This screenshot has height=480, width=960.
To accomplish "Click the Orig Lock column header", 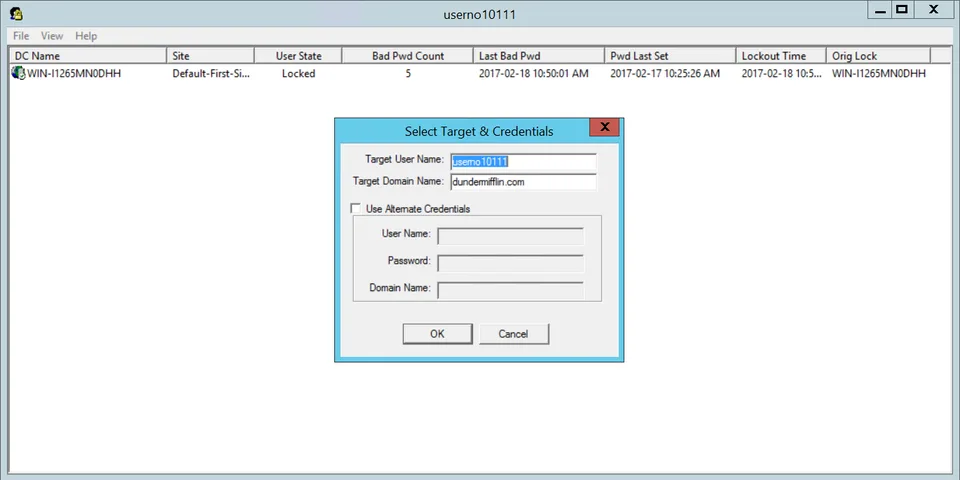I will pos(879,56).
